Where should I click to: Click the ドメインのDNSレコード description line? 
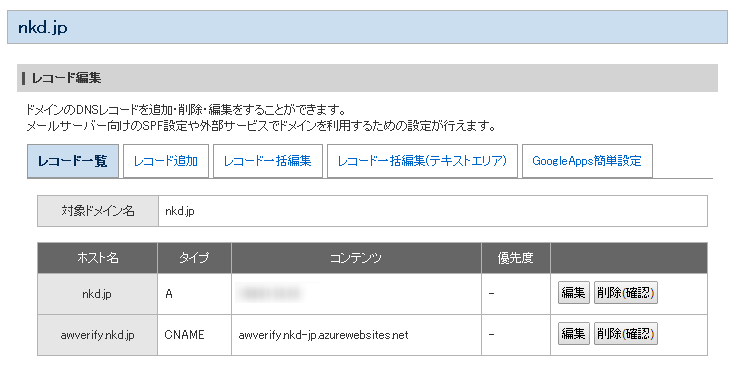(186, 110)
